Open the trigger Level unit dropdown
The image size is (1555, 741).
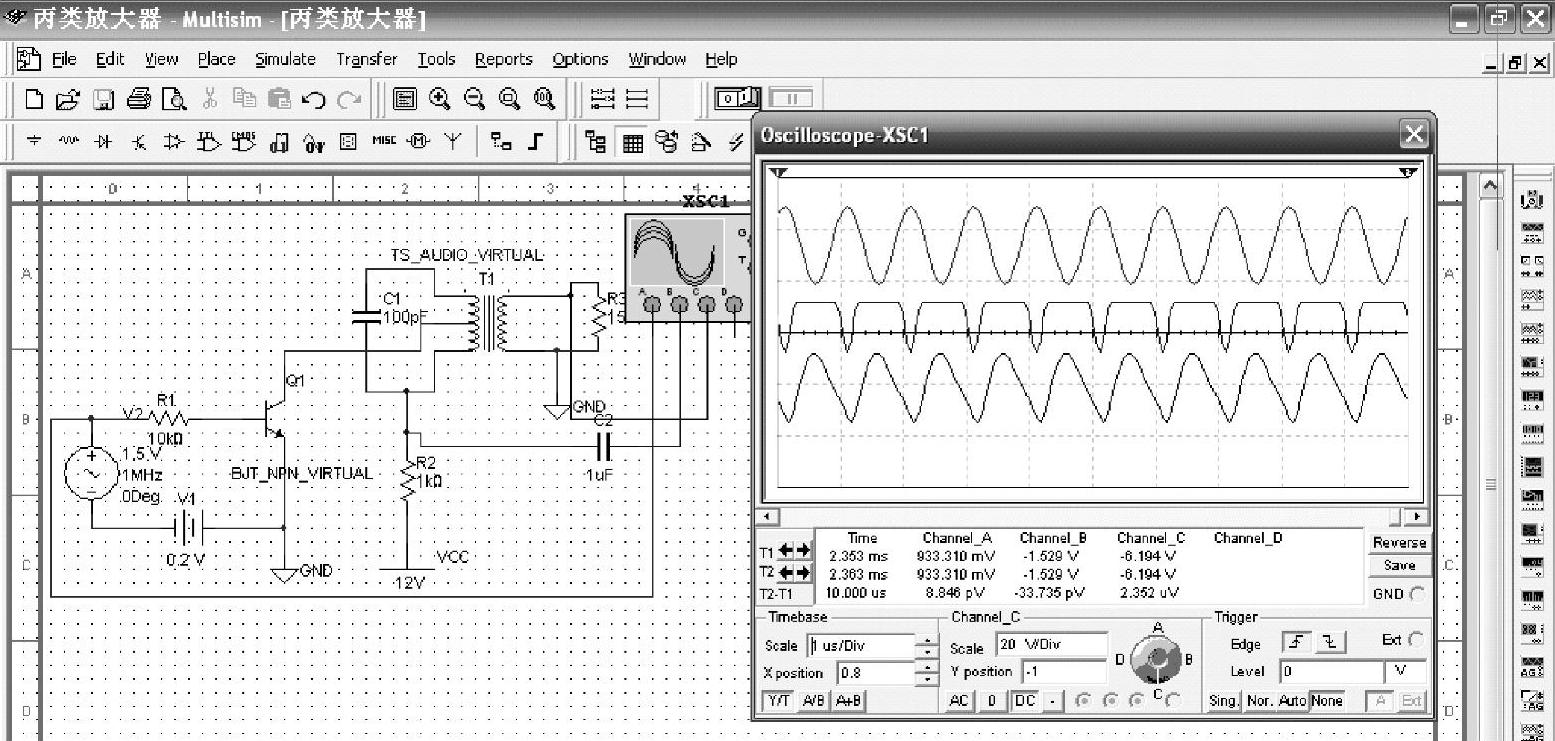tap(1404, 672)
